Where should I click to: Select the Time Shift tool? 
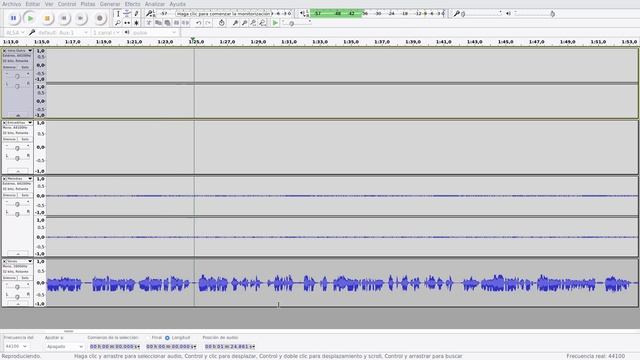click(x=127, y=23)
